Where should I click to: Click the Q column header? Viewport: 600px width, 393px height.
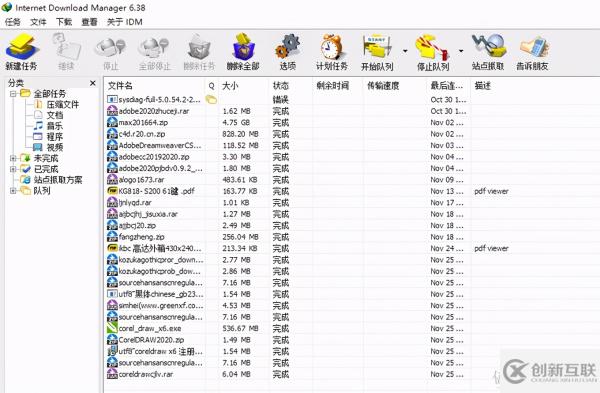(x=212, y=86)
